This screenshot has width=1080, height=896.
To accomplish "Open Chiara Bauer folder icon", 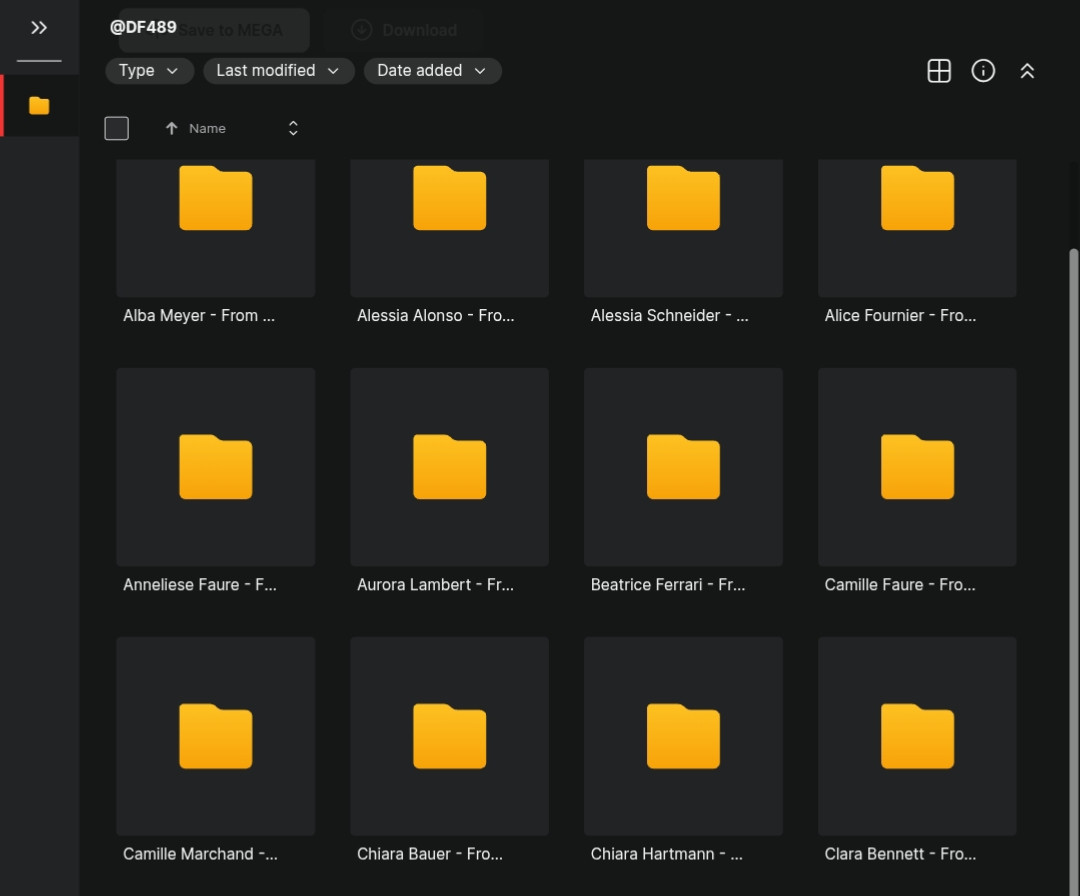I will (450, 736).
